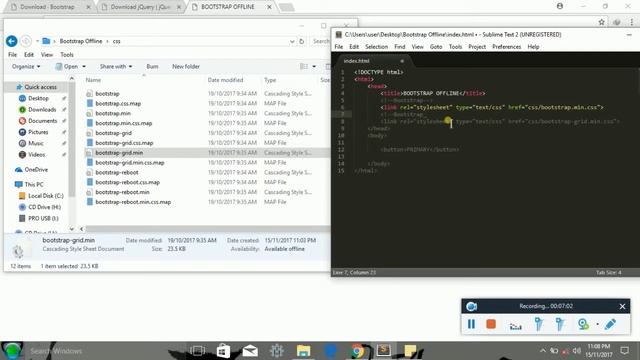
Task: Open File Explorer from the taskbar
Action: click(303, 351)
